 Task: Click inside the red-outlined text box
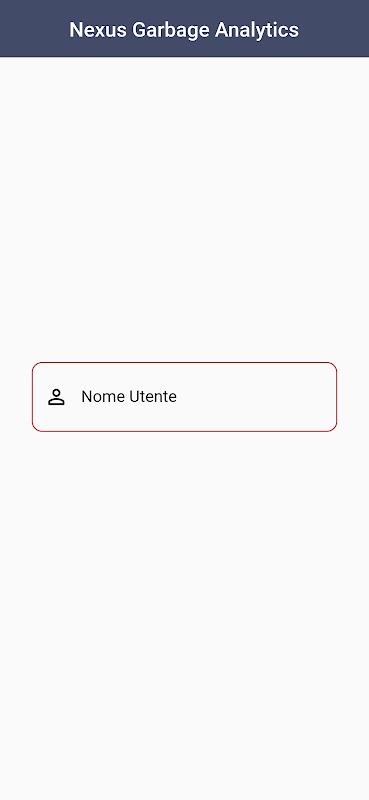pos(184,397)
